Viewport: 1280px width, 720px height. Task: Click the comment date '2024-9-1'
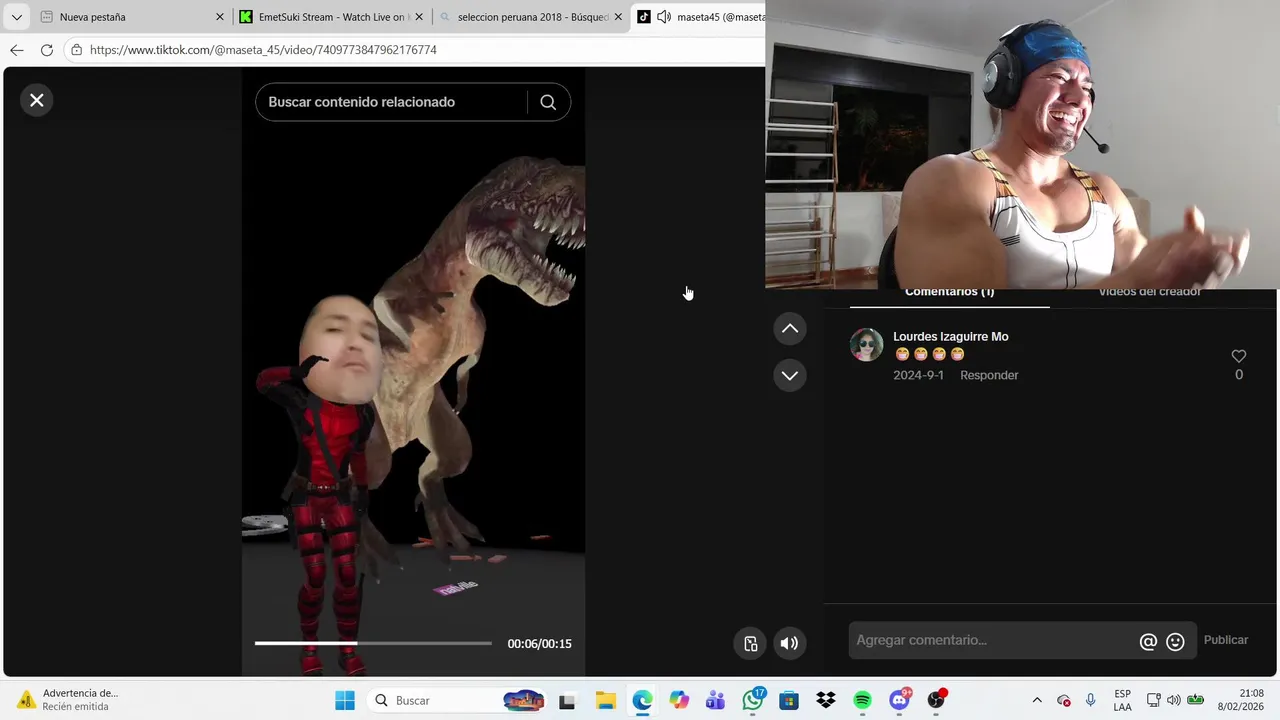click(918, 375)
